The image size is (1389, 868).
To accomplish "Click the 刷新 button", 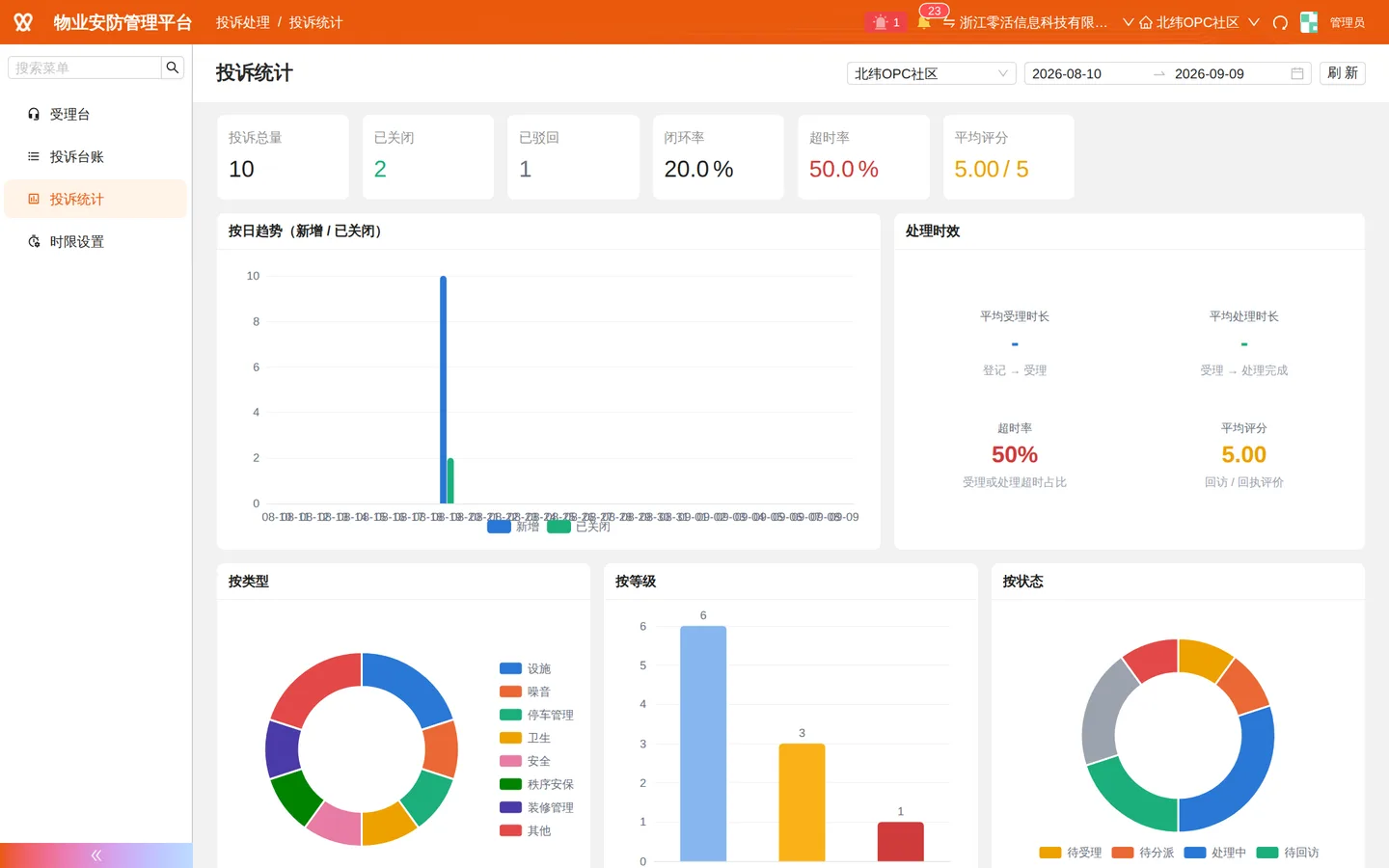I will 1342,73.
